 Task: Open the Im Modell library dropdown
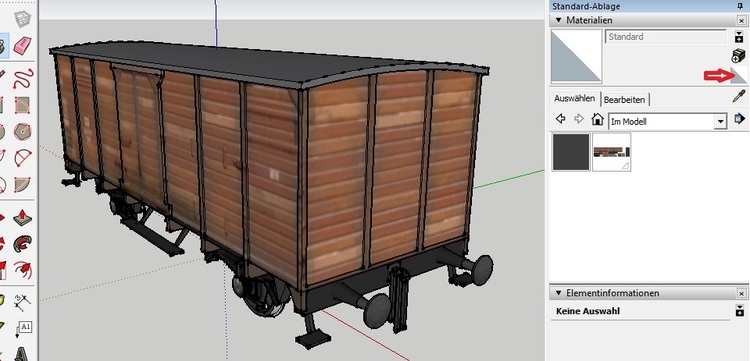click(x=720, y=122)
